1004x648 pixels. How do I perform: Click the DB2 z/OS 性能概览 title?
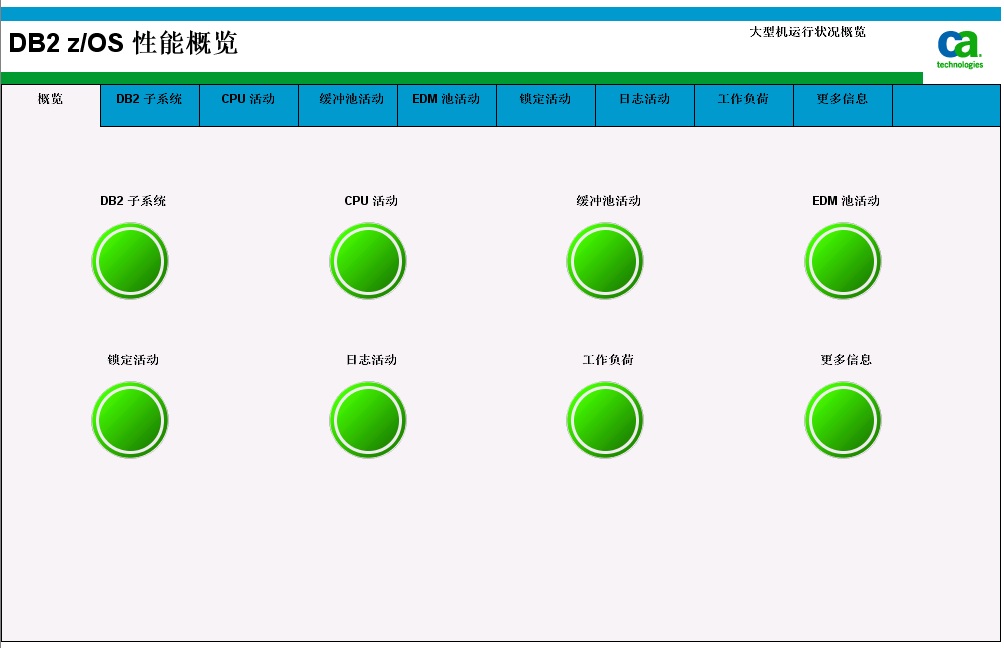pos(123,43)
